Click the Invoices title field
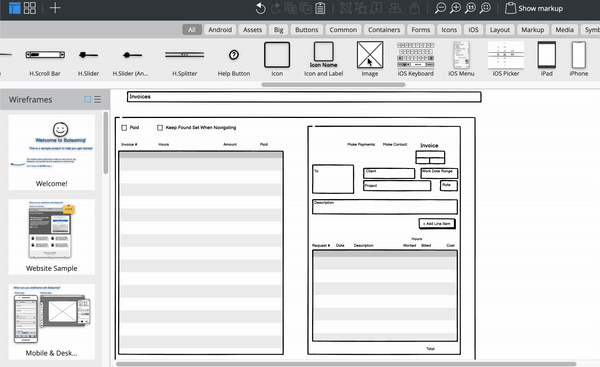This screenshot has height=367, width=600. 304,97
